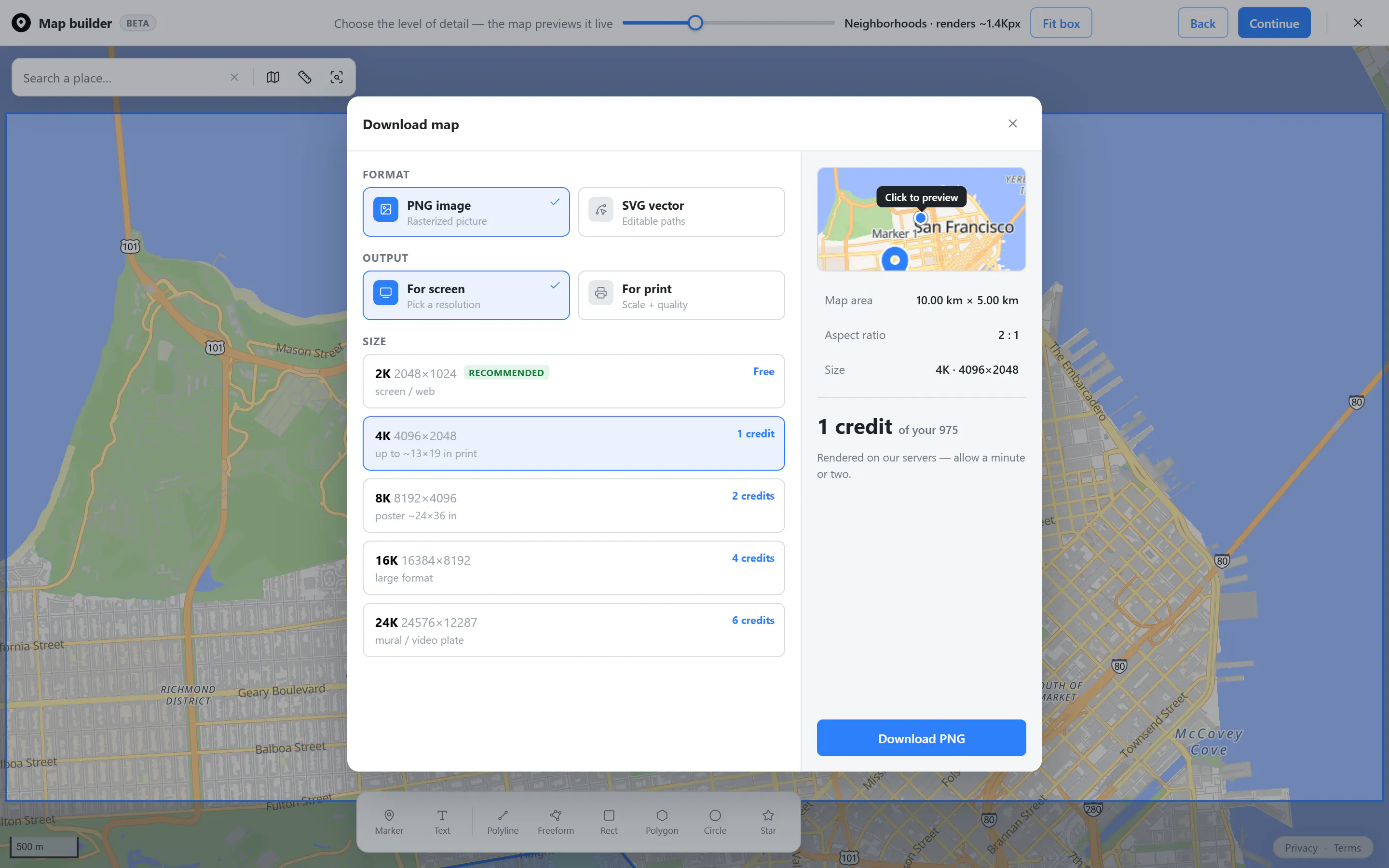Click the PNG image format icon
Viewport: 1389px width, 868px height.
[x=386, y=210]
